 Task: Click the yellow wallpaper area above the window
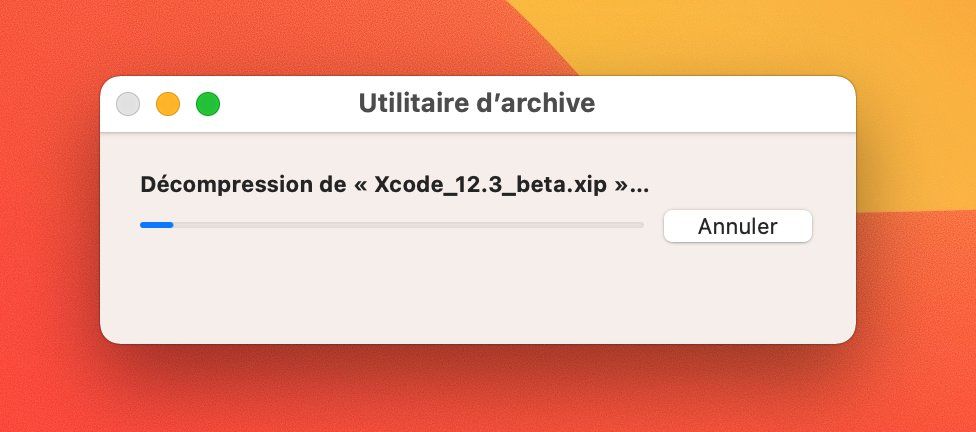[700, 35]
